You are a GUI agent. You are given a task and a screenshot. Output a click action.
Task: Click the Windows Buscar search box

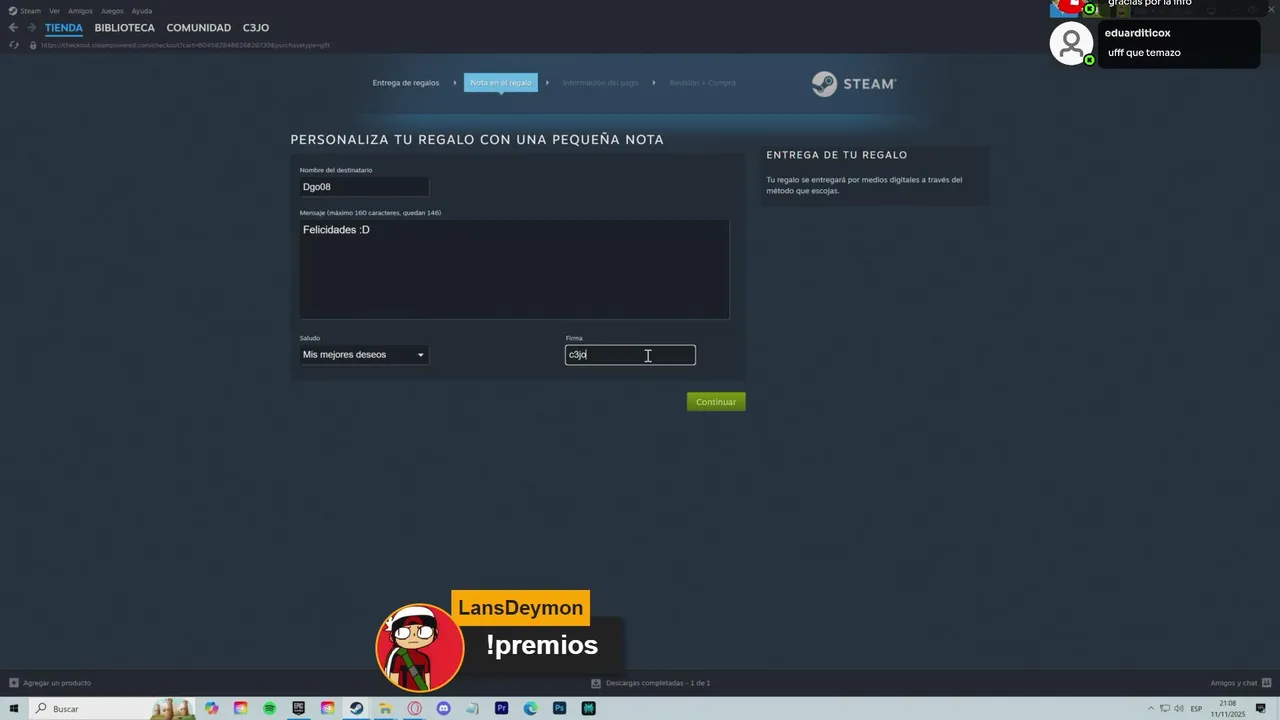(112, 708)
